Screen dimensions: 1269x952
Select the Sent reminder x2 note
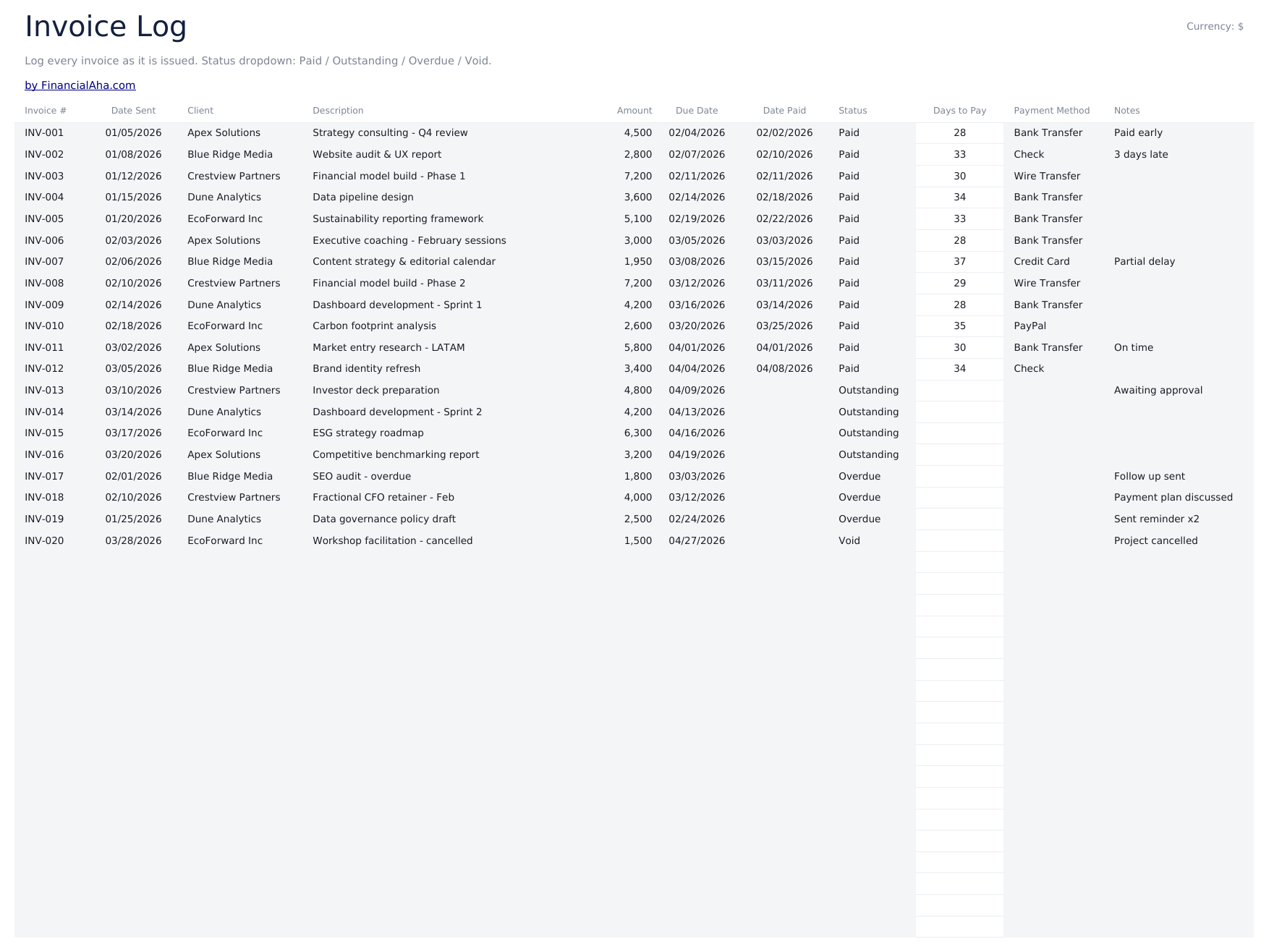point(1157,519)
